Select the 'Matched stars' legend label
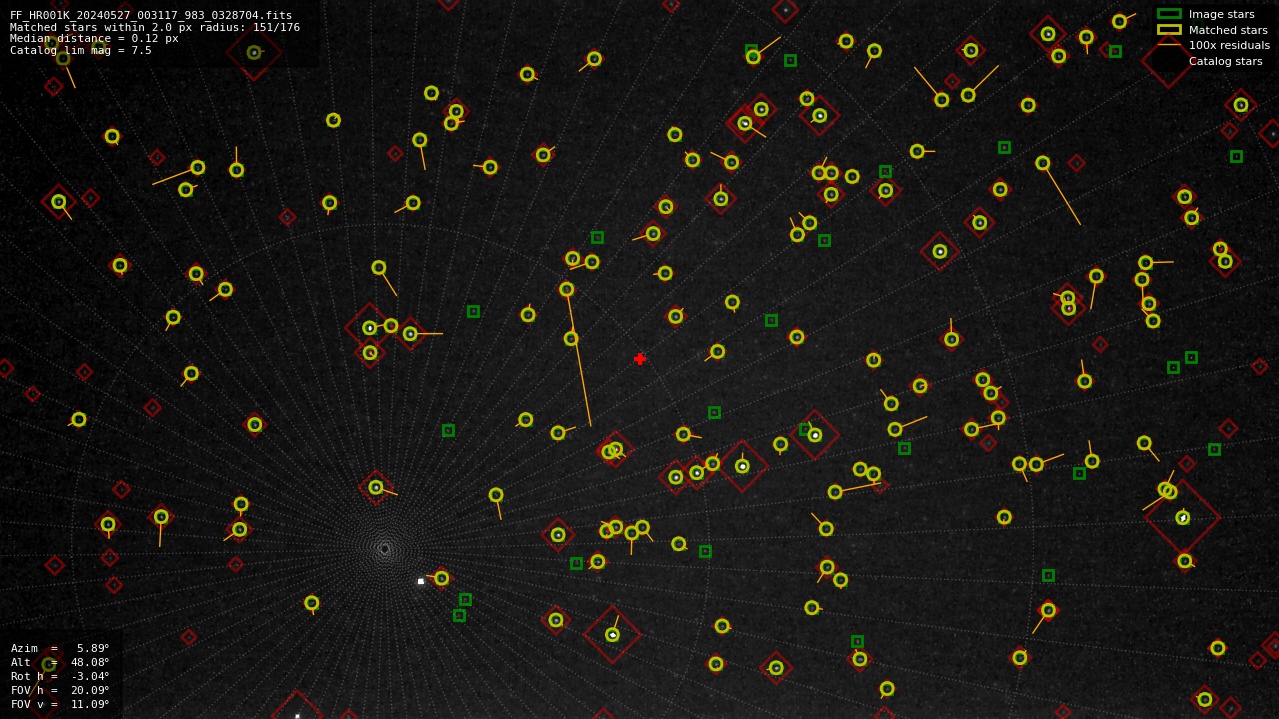The image size is (1279, 719). [x=1228, y=30]
